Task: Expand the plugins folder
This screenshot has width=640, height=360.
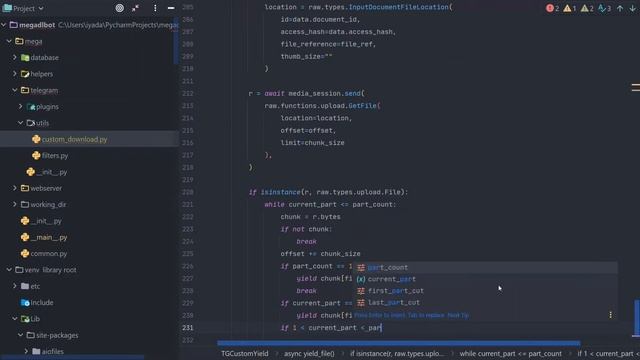Action: point(20,107)
